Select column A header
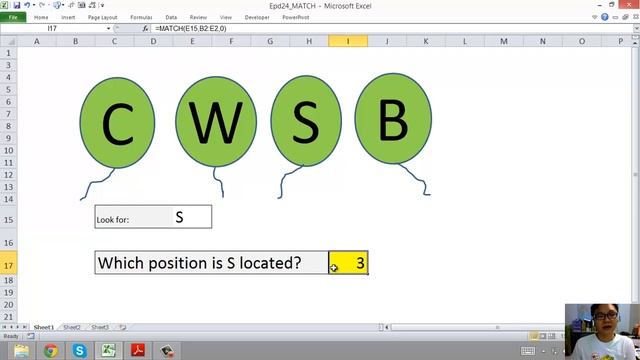This screenshot has height=360, width=640. (37, 41)
